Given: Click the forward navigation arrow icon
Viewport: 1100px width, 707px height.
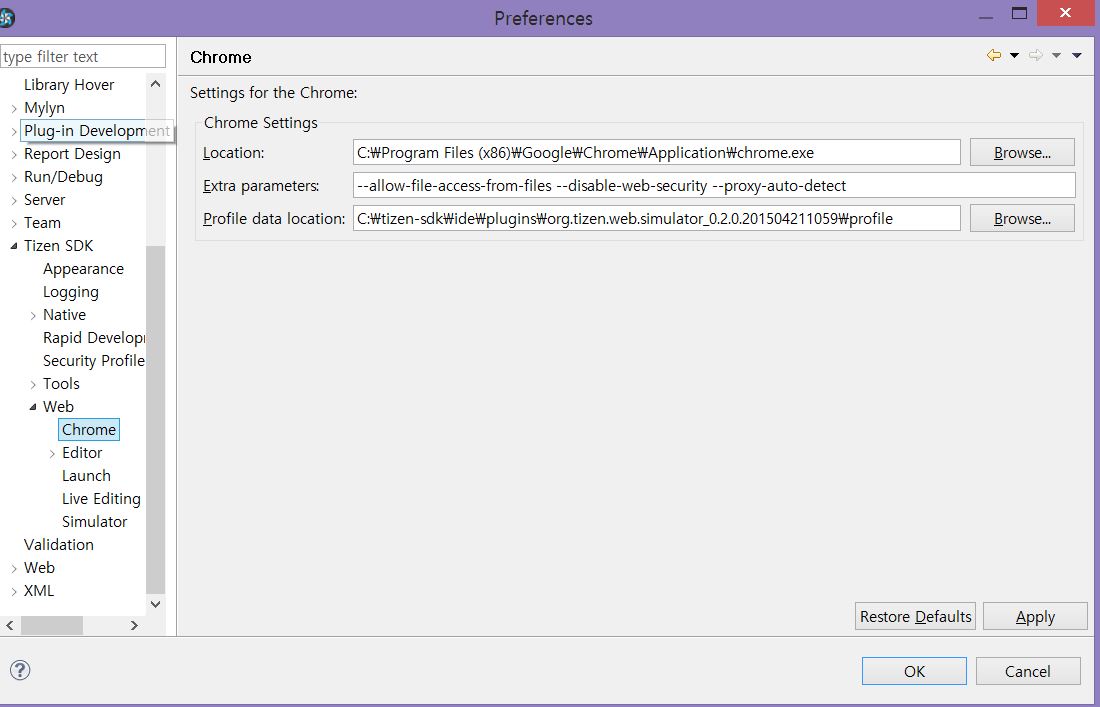Looking at the screenshot, I should [x=1035, y=55].
